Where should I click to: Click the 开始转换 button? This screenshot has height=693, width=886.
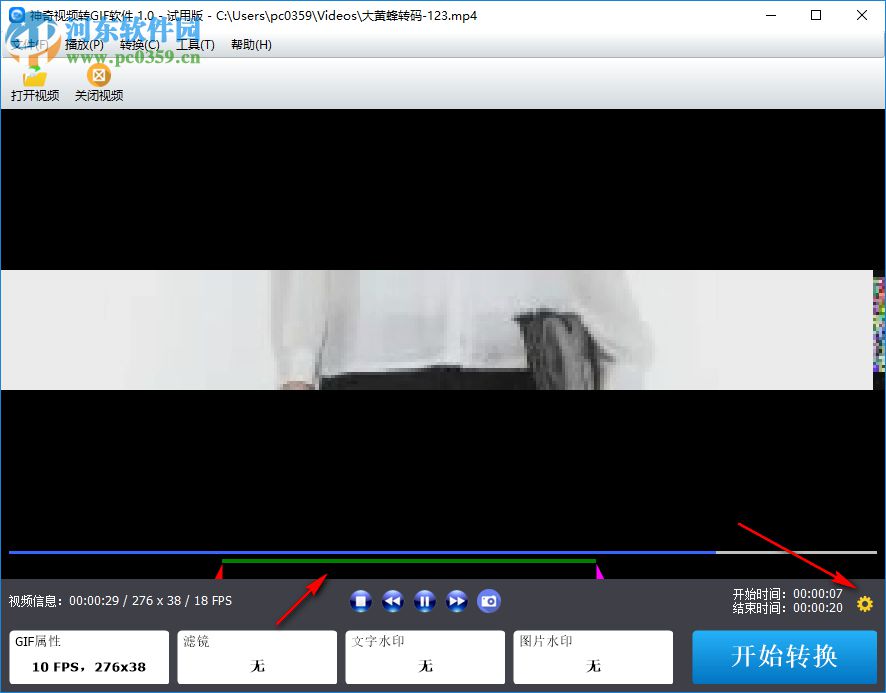point(784,657)
